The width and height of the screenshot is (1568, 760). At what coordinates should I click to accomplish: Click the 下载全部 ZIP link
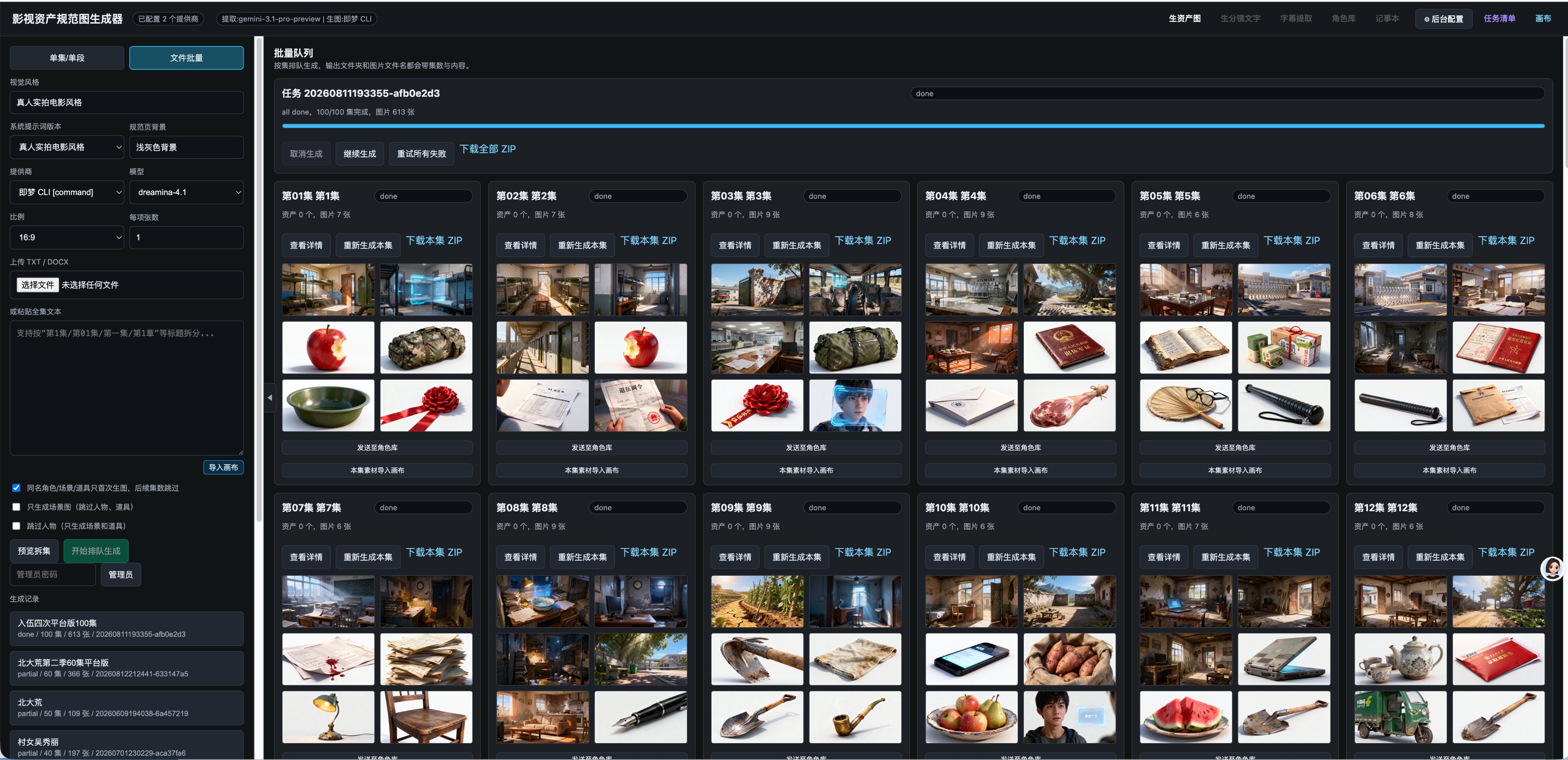488,149
